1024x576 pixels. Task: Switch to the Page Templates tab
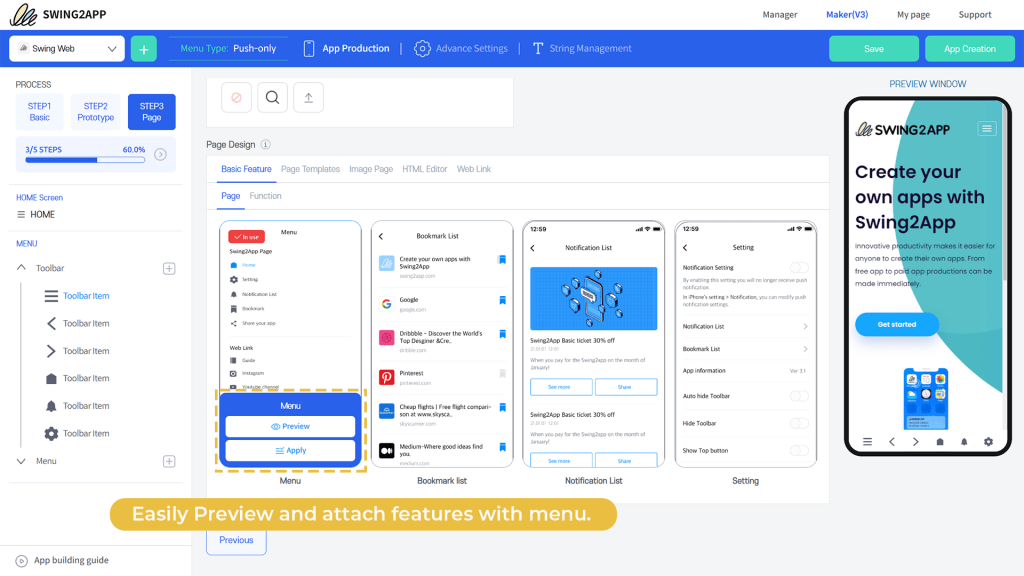coord(310,169)
